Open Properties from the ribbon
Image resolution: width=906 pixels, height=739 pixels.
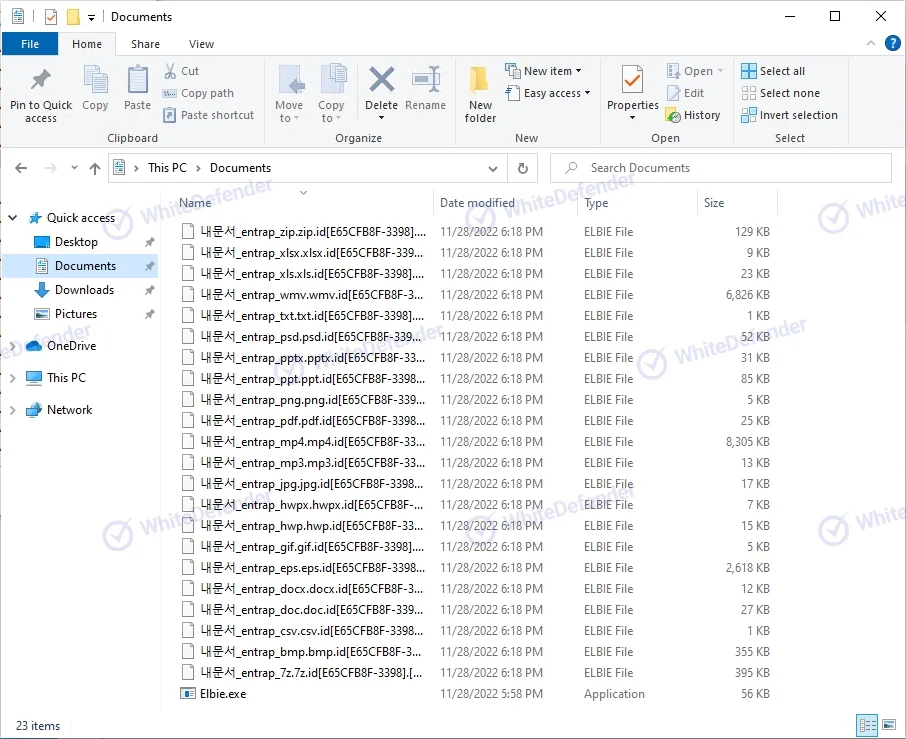tap(632, 82)
